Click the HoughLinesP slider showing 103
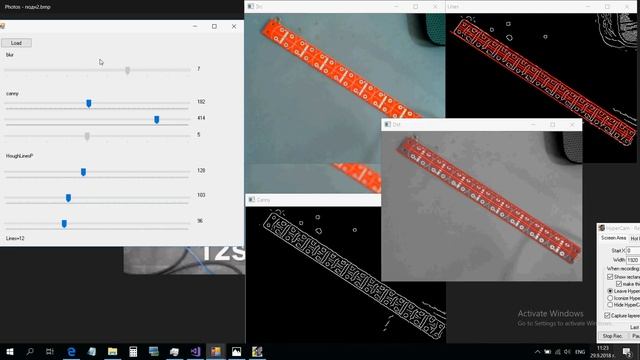640x360 pixels. tap(68, 198)
